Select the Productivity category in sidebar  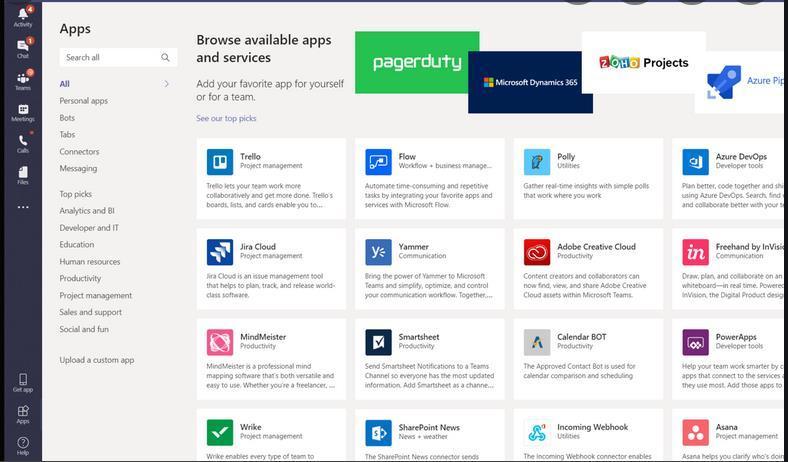click(80, 279)
